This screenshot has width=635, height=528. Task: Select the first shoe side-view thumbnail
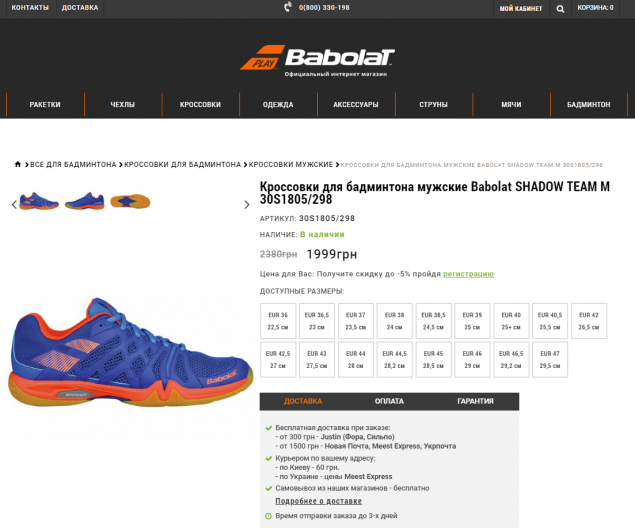39,201
